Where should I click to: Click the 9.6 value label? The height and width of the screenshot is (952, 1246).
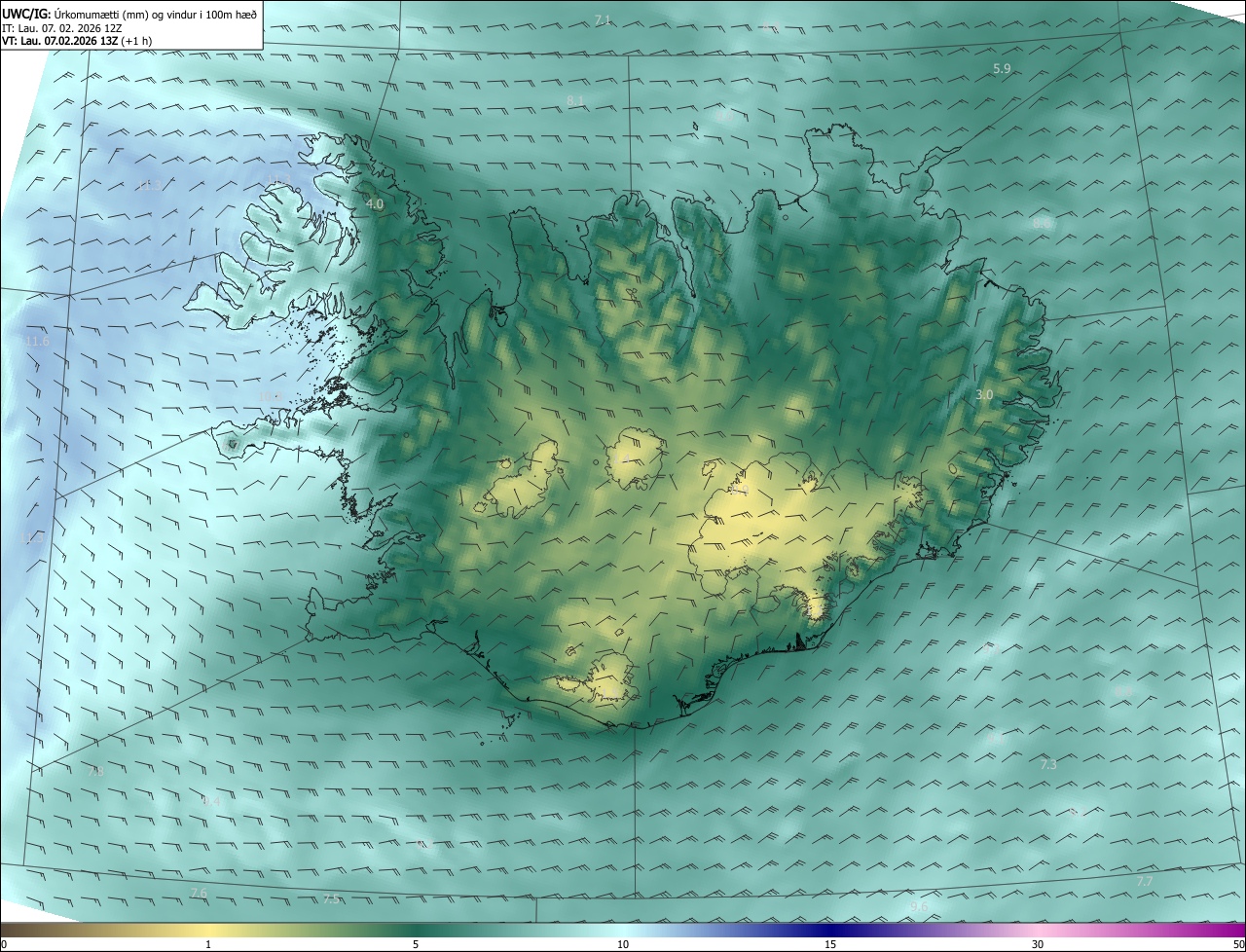click(x=919, y=907)
